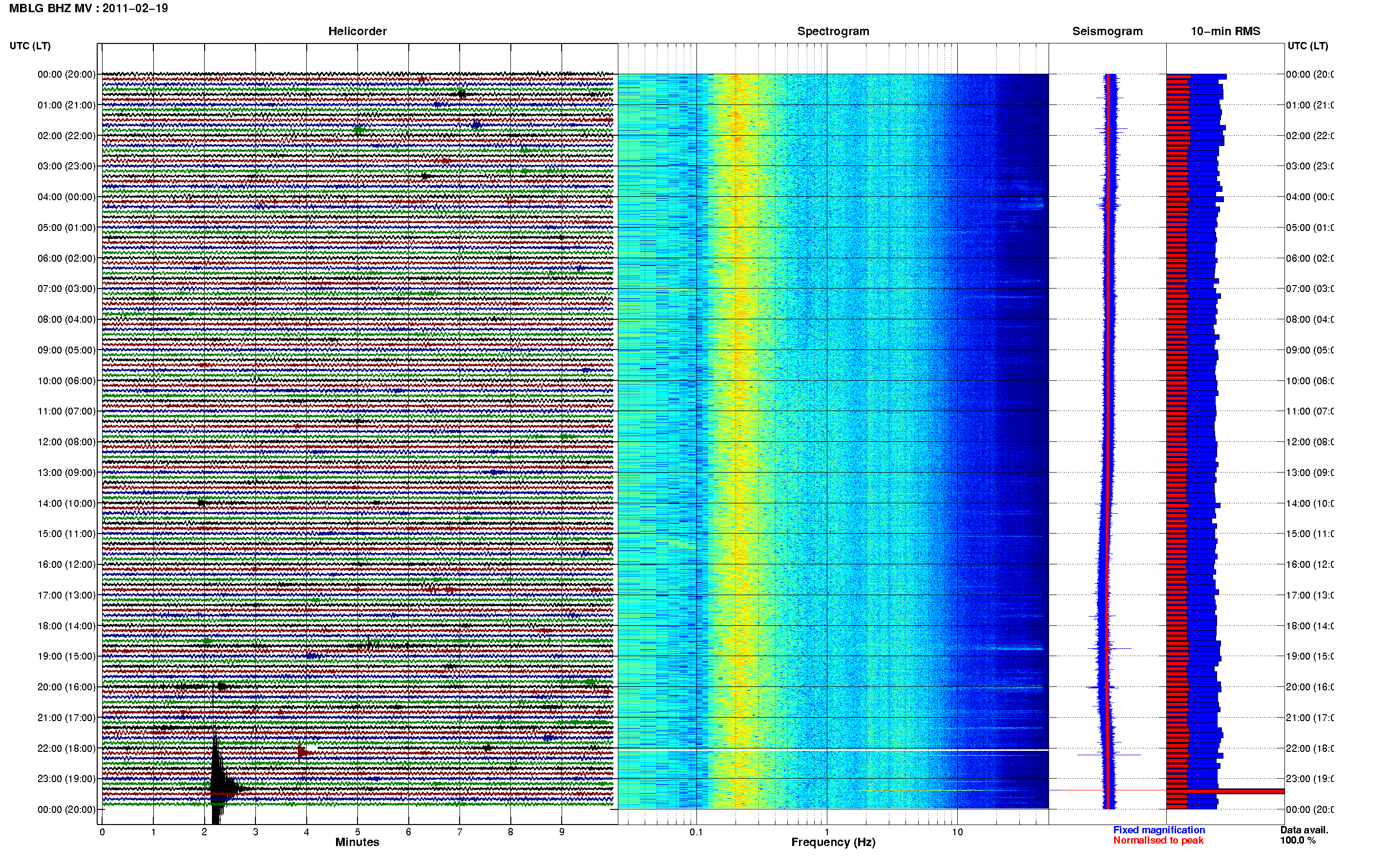Click the left time label '17:00 (13:00)'
This screenshot has width=1389, height=868.
click(x=66, y=595)
